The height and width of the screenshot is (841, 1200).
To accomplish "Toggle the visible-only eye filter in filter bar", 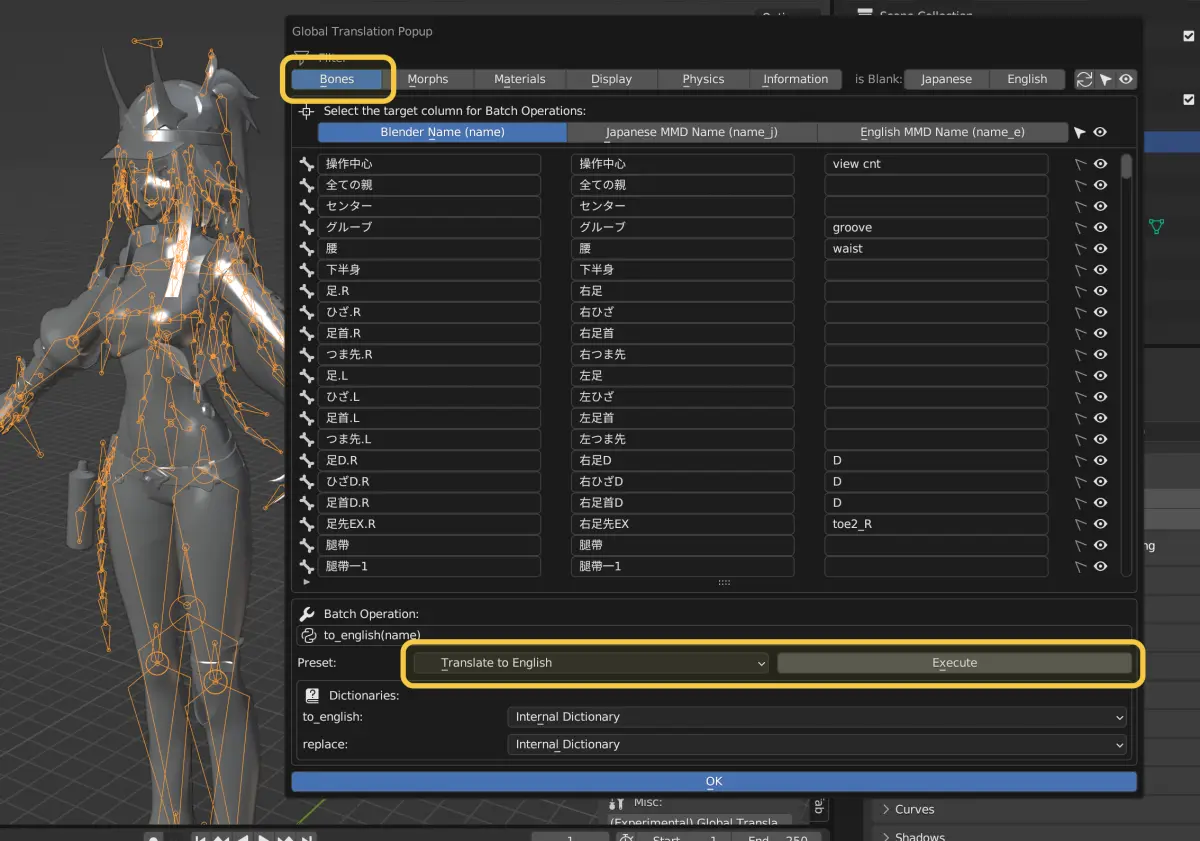I will click(1126, 79).
